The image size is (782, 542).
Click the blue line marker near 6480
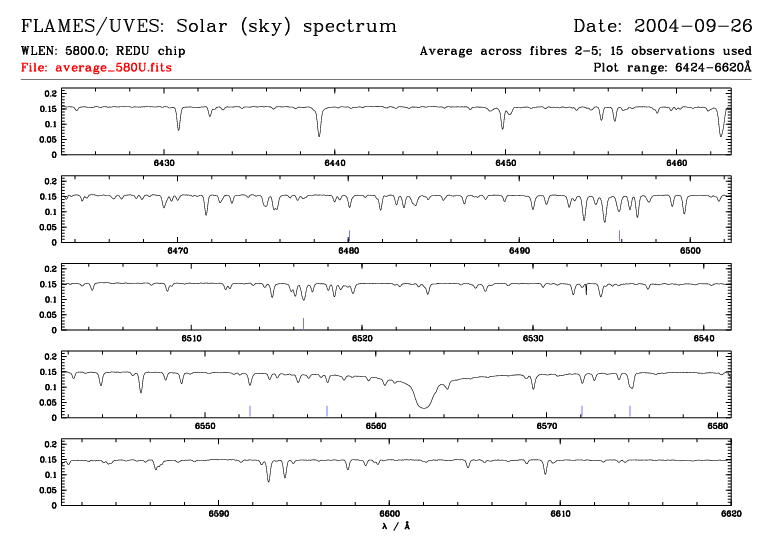coord(349,235)
